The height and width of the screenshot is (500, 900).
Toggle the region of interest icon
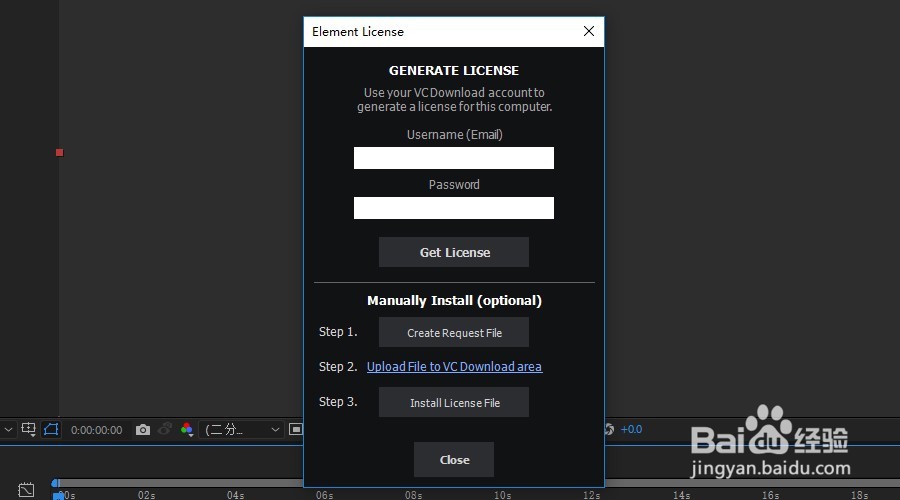pos(296,429)
